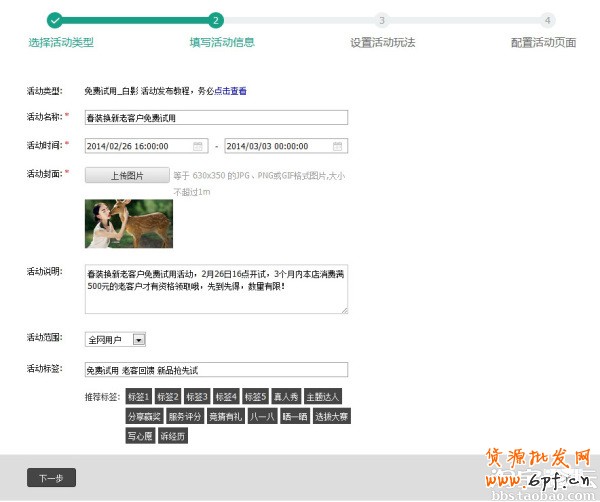Click the step 4 circle indicator

point(546,19)
